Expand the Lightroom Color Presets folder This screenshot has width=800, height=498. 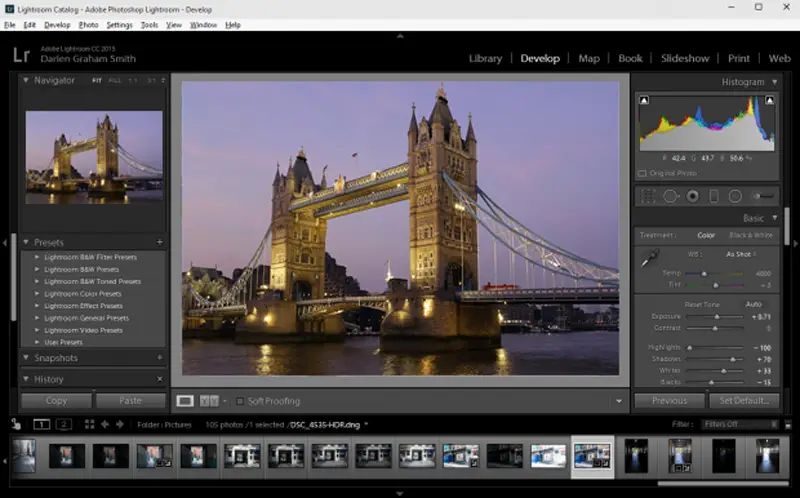click(x=38, y=294)
